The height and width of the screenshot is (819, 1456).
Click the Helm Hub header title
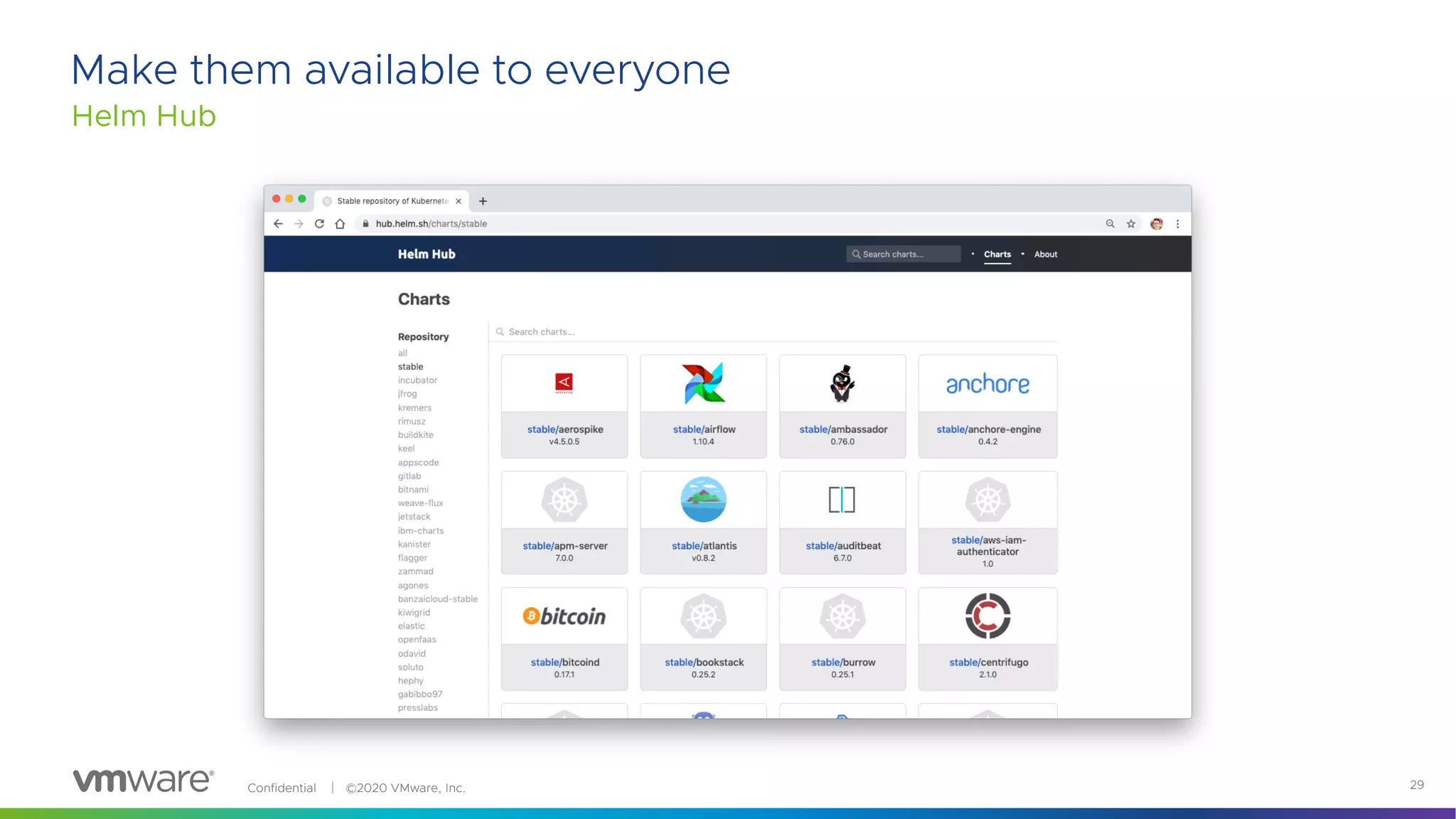427,254
